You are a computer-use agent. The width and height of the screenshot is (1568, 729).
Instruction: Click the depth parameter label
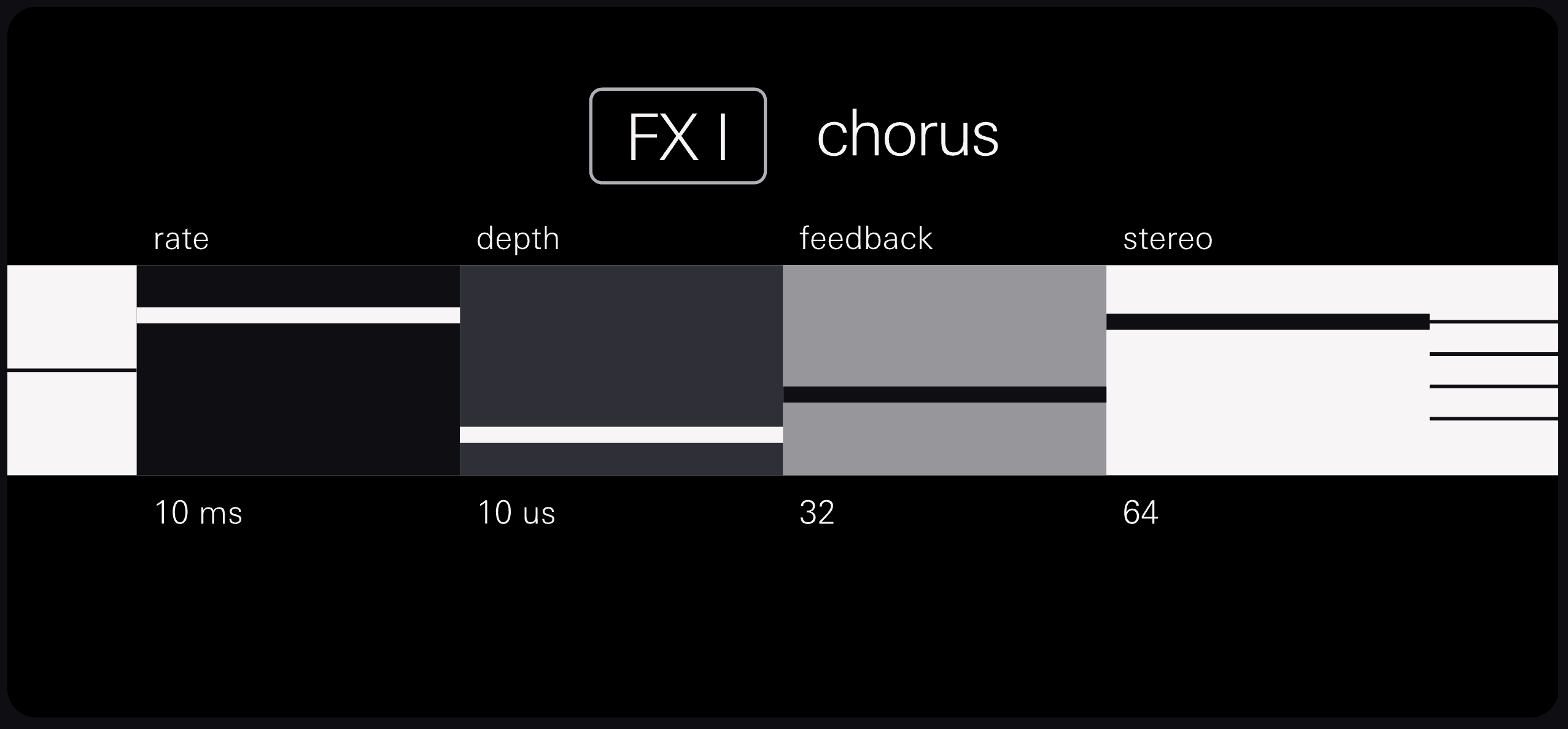pyautogui.click(x=519, y=239)
